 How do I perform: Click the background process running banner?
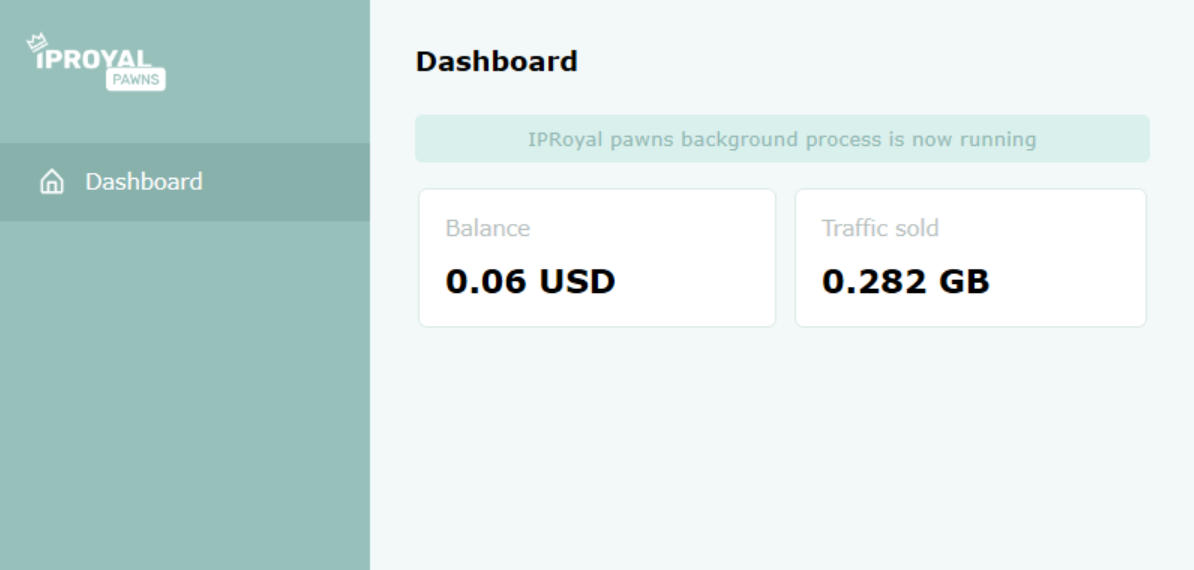tap(782, 139)
